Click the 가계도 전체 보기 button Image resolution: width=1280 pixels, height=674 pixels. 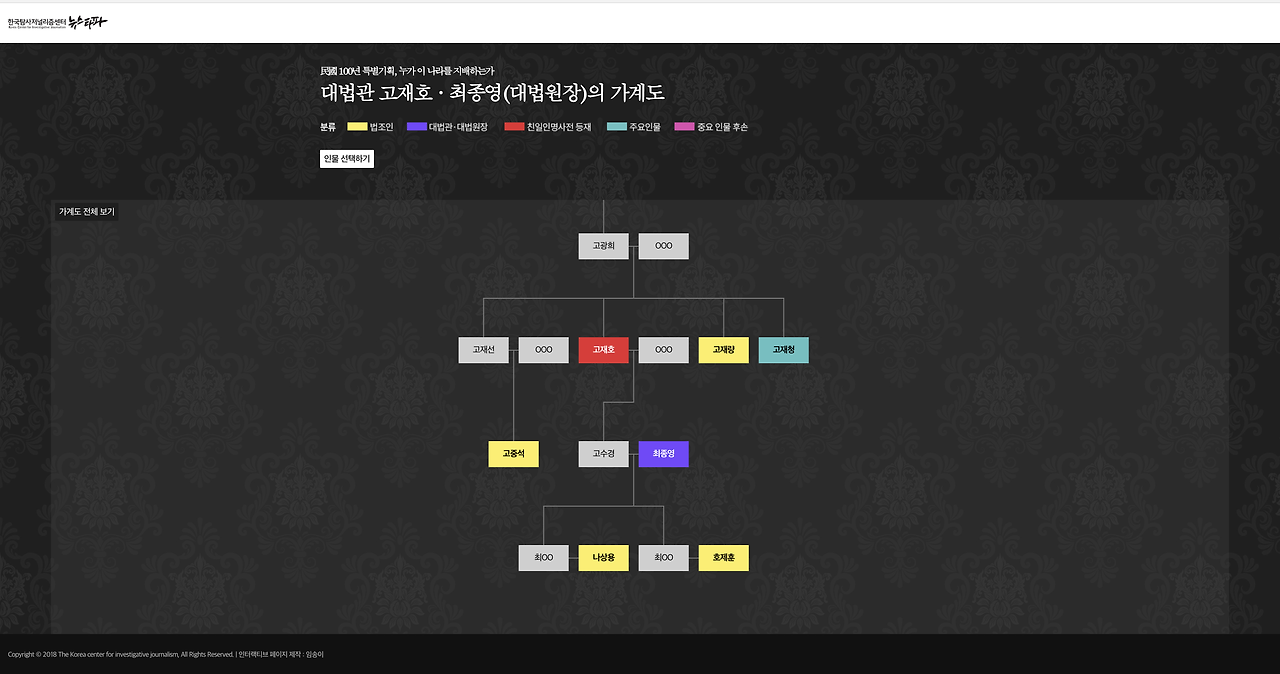coord(88,211)
